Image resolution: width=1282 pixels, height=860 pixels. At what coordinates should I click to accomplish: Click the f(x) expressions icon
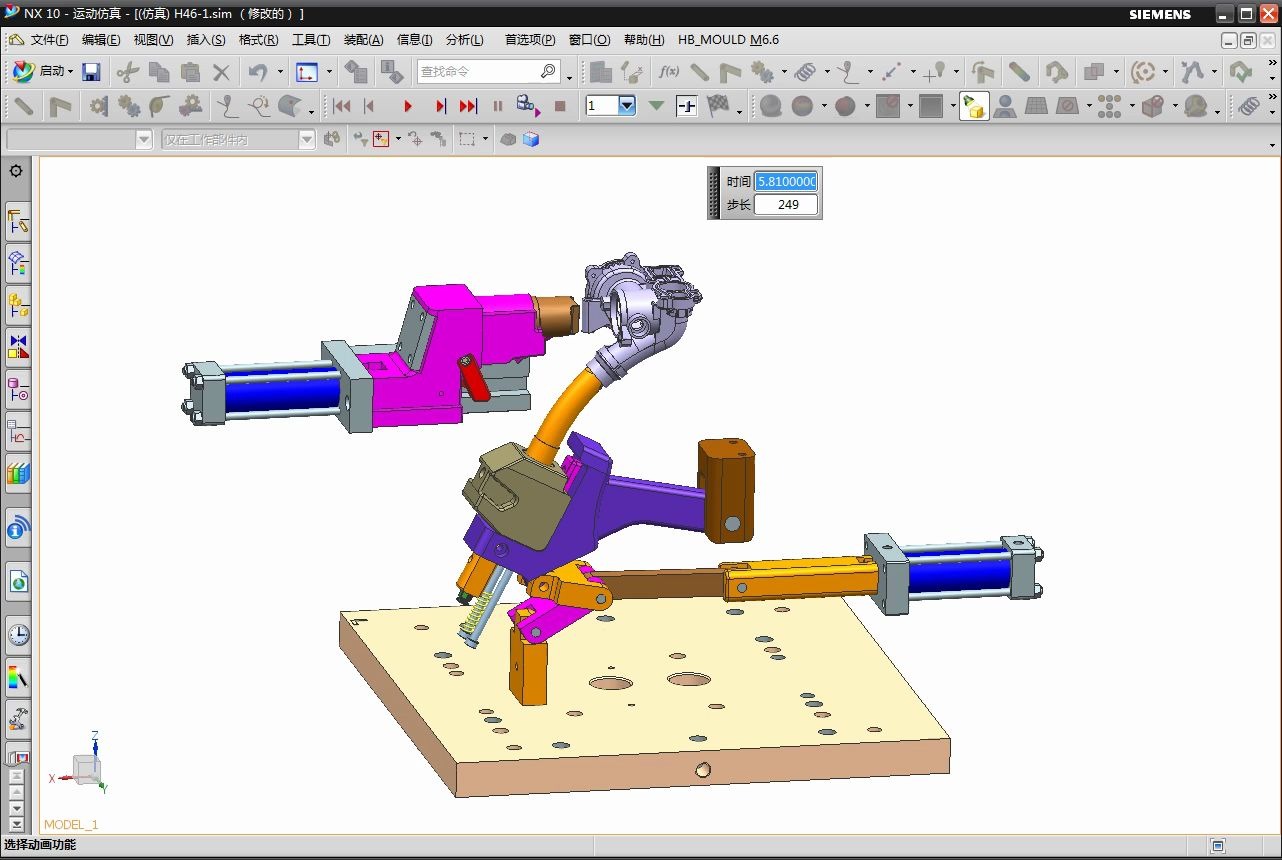click(668, 72)
